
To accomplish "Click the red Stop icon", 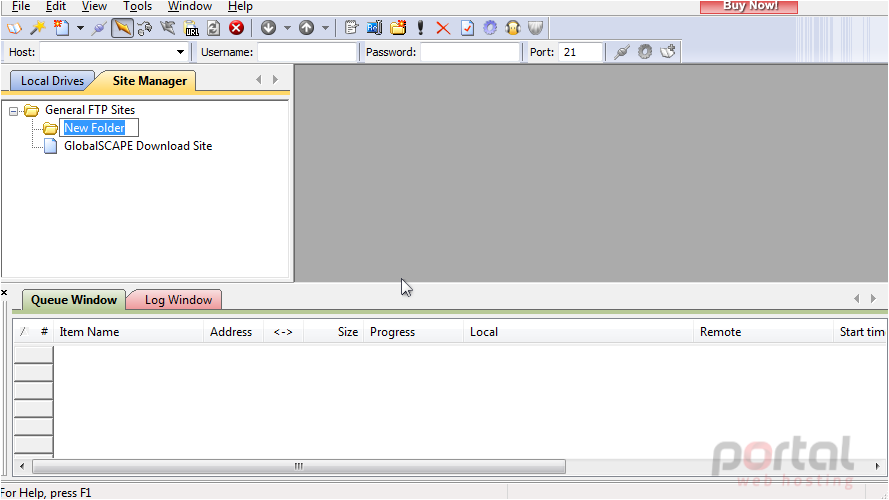I will pos(236,28).
